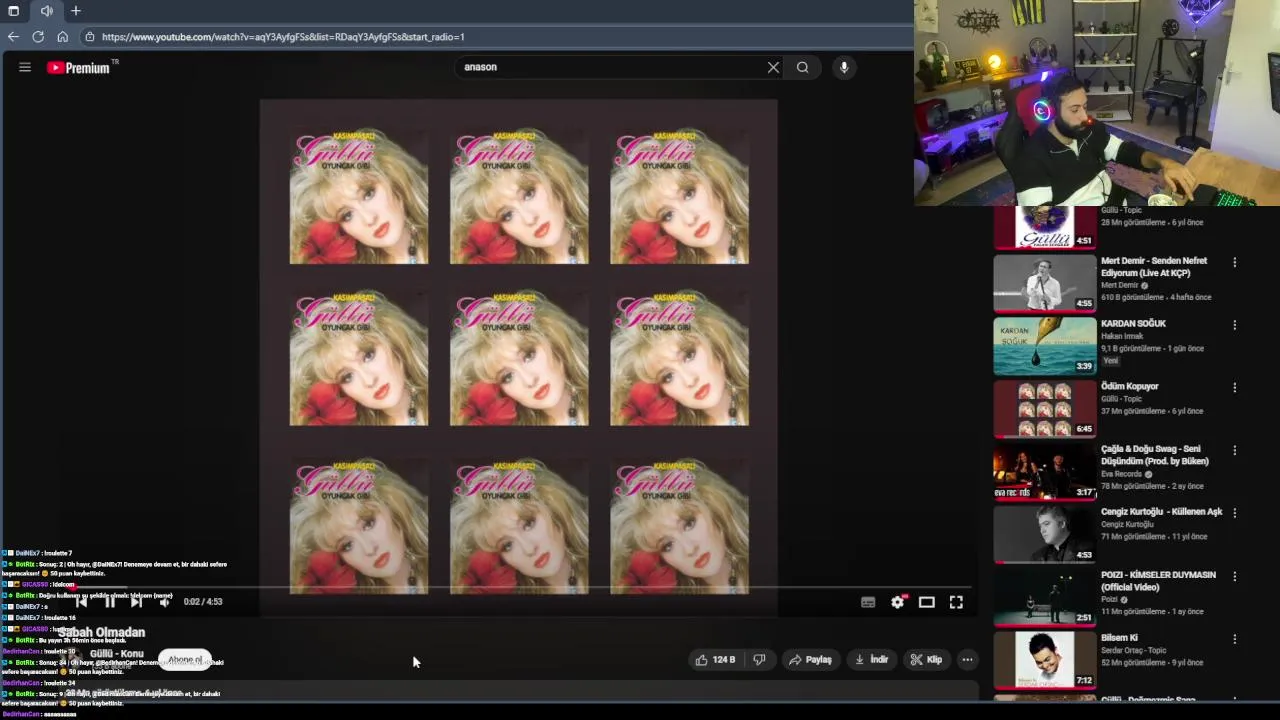Switch to theater mode
Screen dimensions: 1280x720
coord(927,602)
